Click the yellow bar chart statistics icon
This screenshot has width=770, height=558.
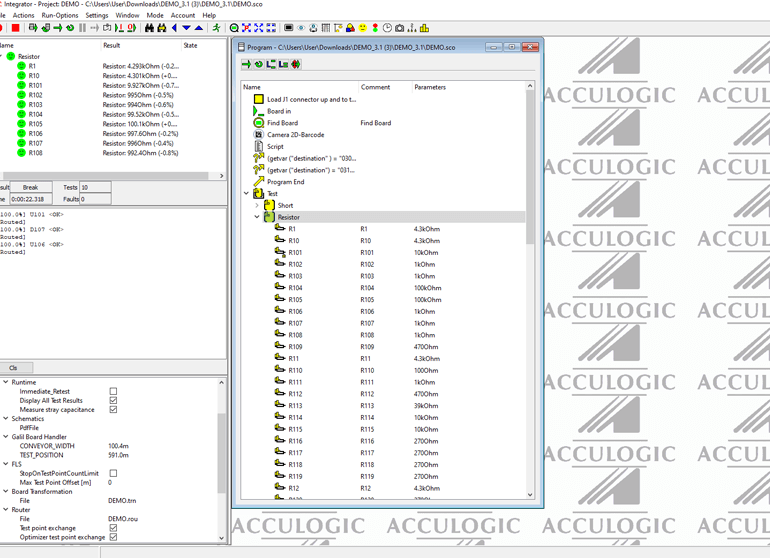coord(424,28)
